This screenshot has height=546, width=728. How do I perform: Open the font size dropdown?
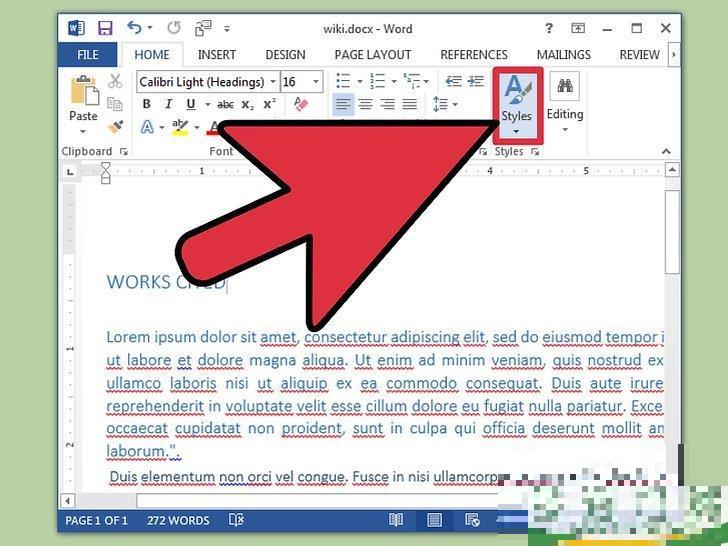click(317, 82)
